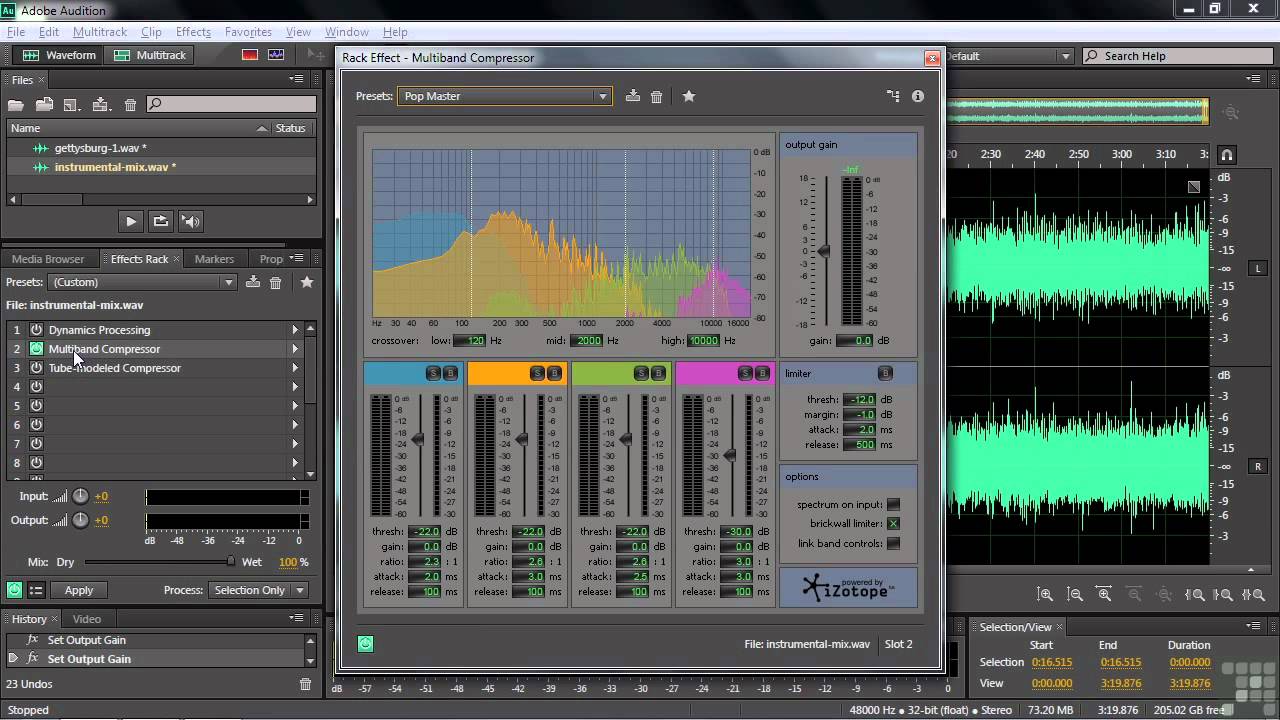Image resolution: width=1280 pixels, height=720 pixels.
Task: Click output gain slider handle
Action: click(824, 251)
